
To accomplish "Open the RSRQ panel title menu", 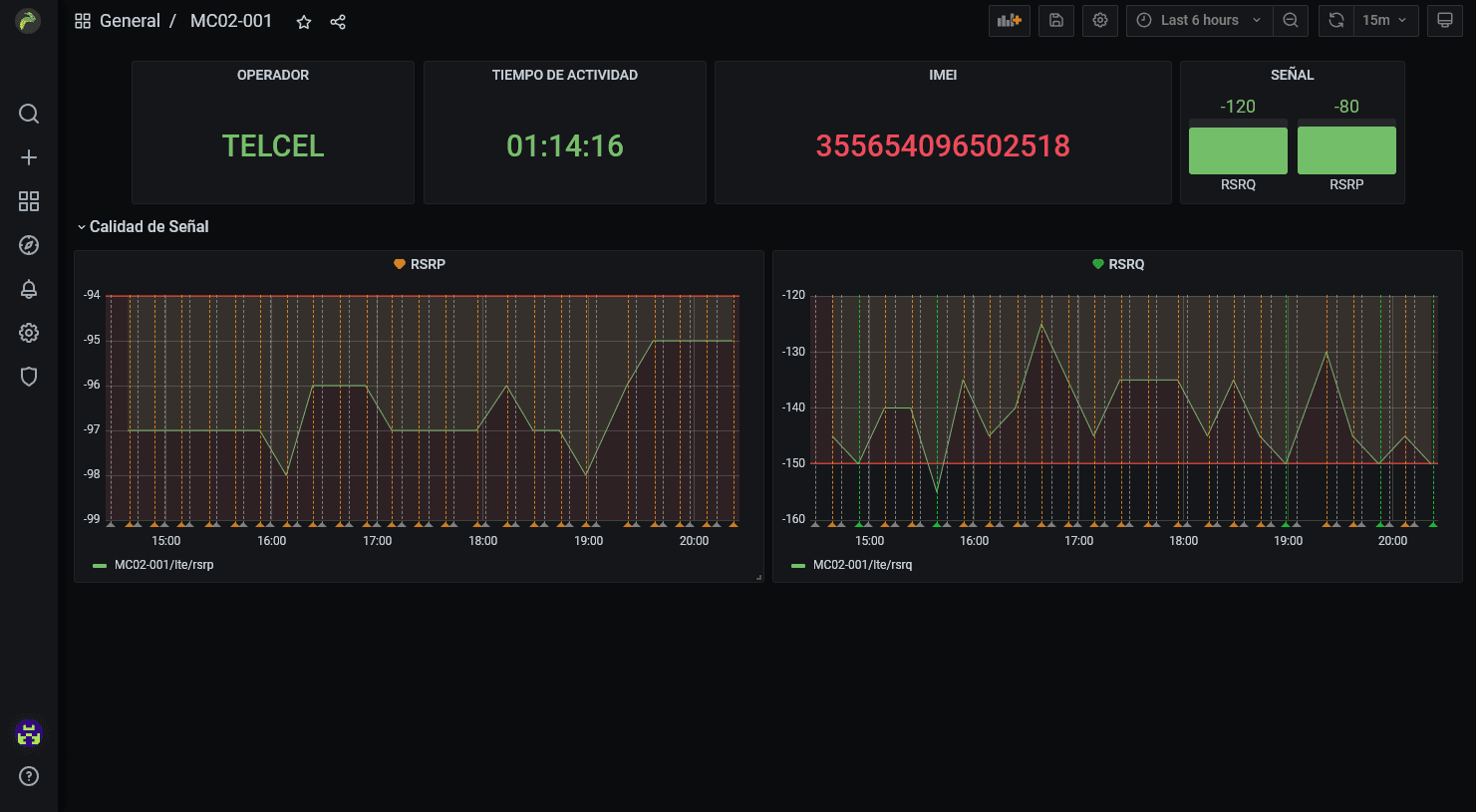I will [1126, 264].
